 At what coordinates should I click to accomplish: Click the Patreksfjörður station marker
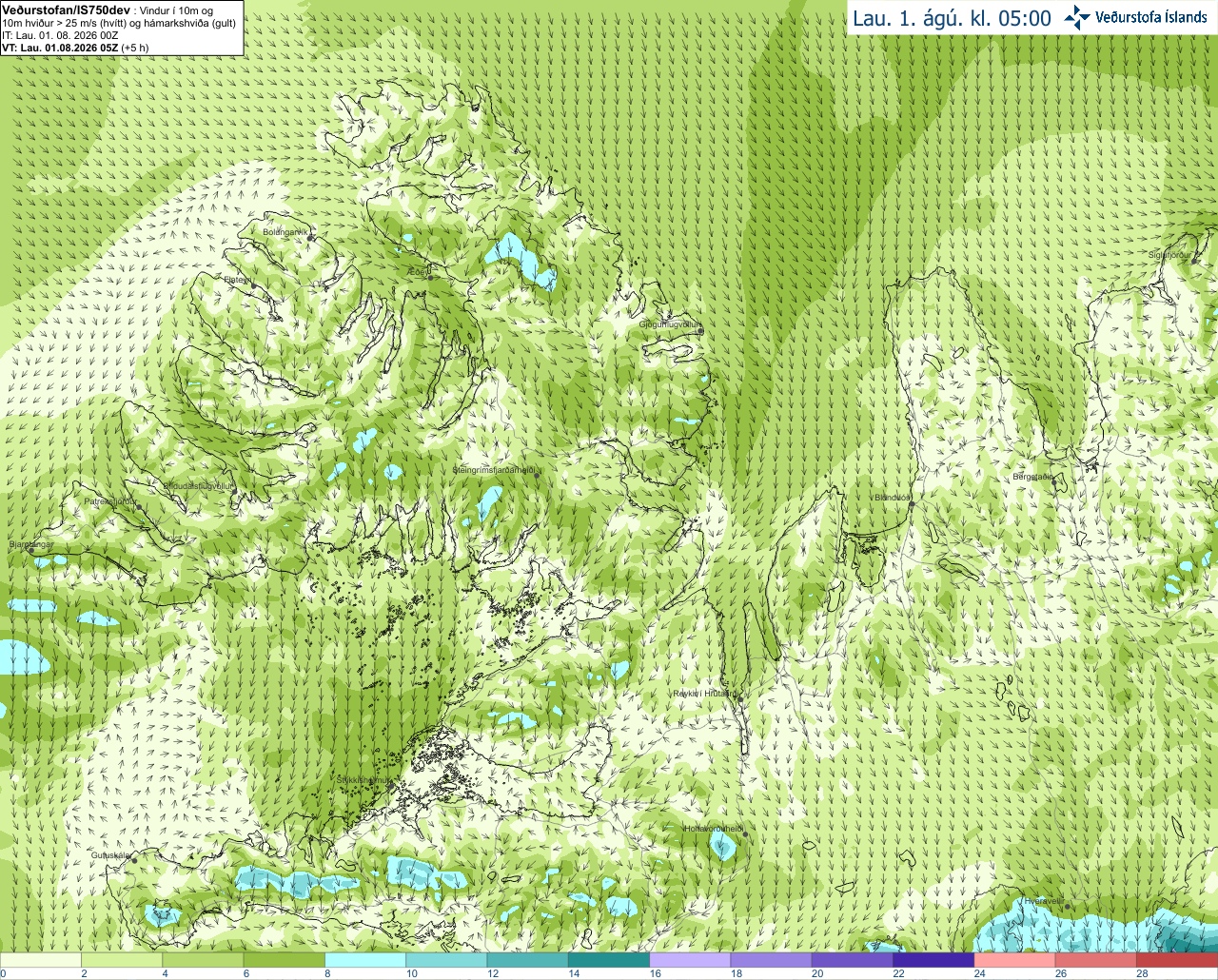tap(139, 506)
